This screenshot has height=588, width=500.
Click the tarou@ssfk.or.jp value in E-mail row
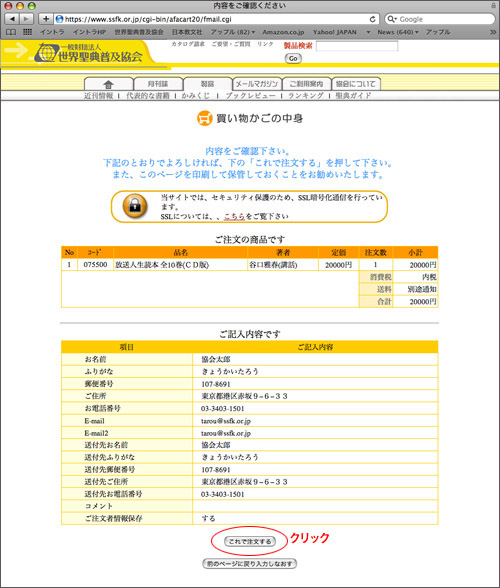click(226, 421)
